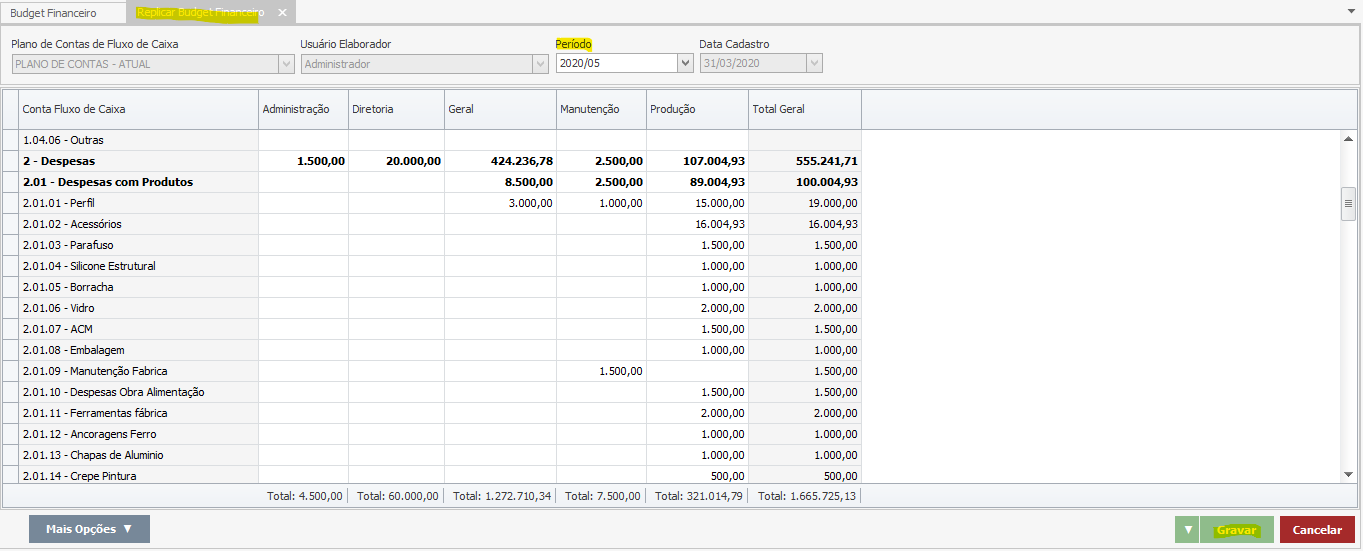Click Manutenção cell for 2.01.09 Manutenção Fabrica
The height and width of the screenshot is (551, 1363).
point(601,371)
